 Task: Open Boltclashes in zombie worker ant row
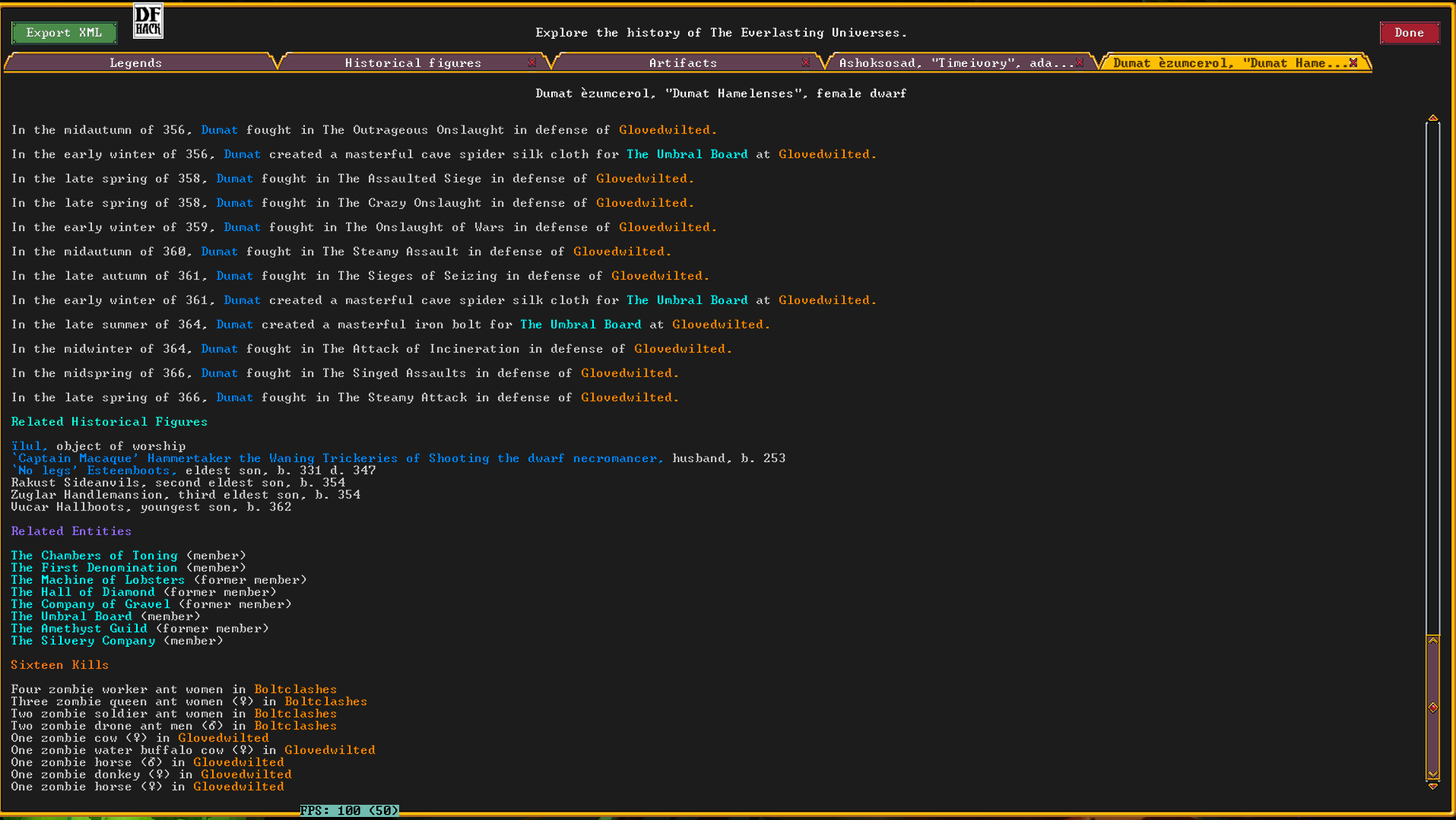coord(296,689)
